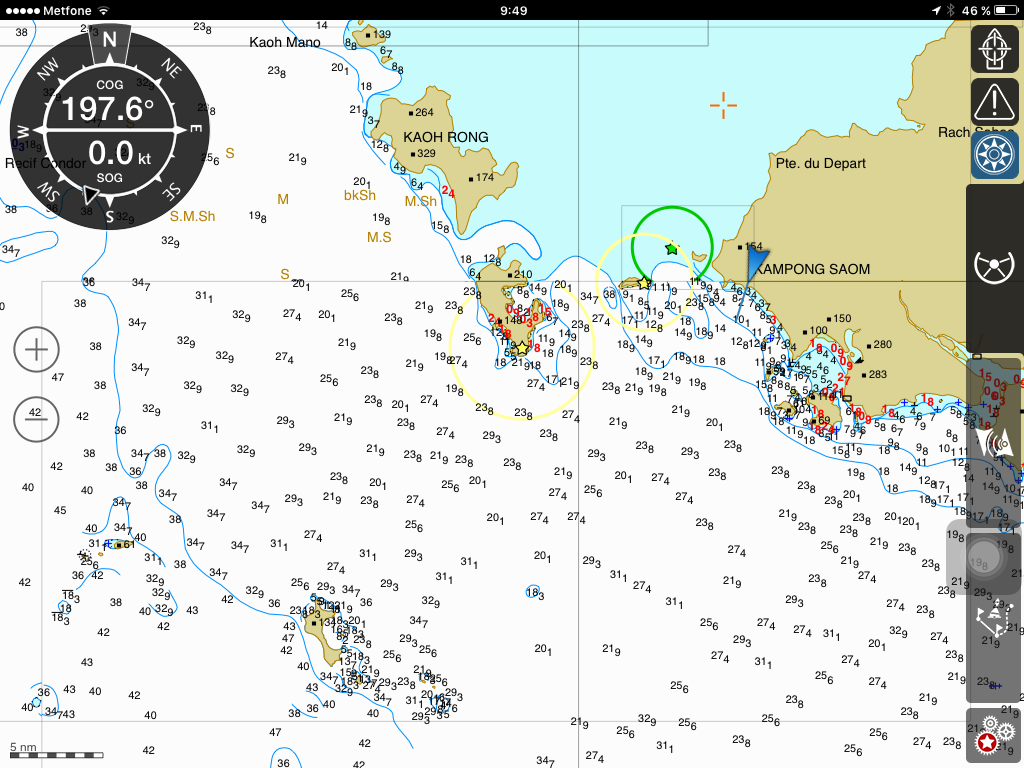
Task: Toggle the blue compass rose button
Action: click(x=994, y=154)
